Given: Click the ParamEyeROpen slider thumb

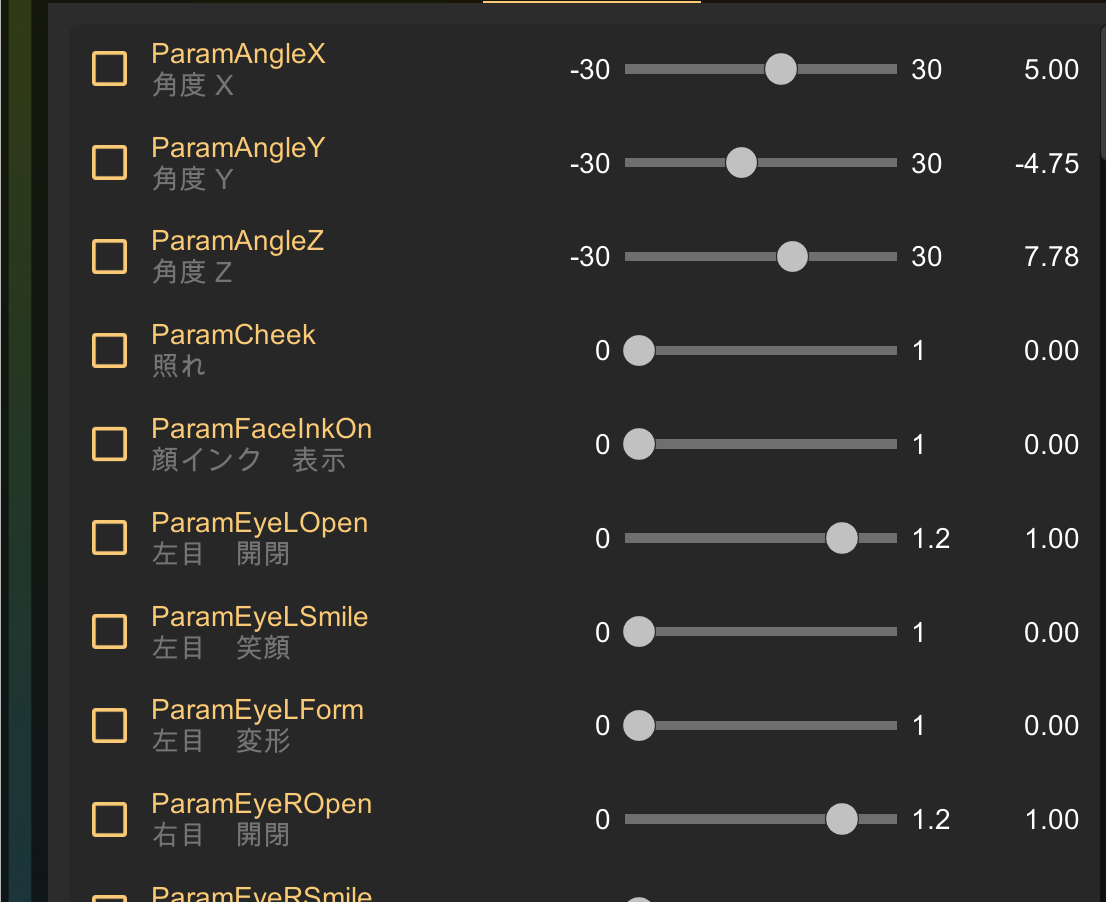Looking at the screenshot, I should [842, 819].
